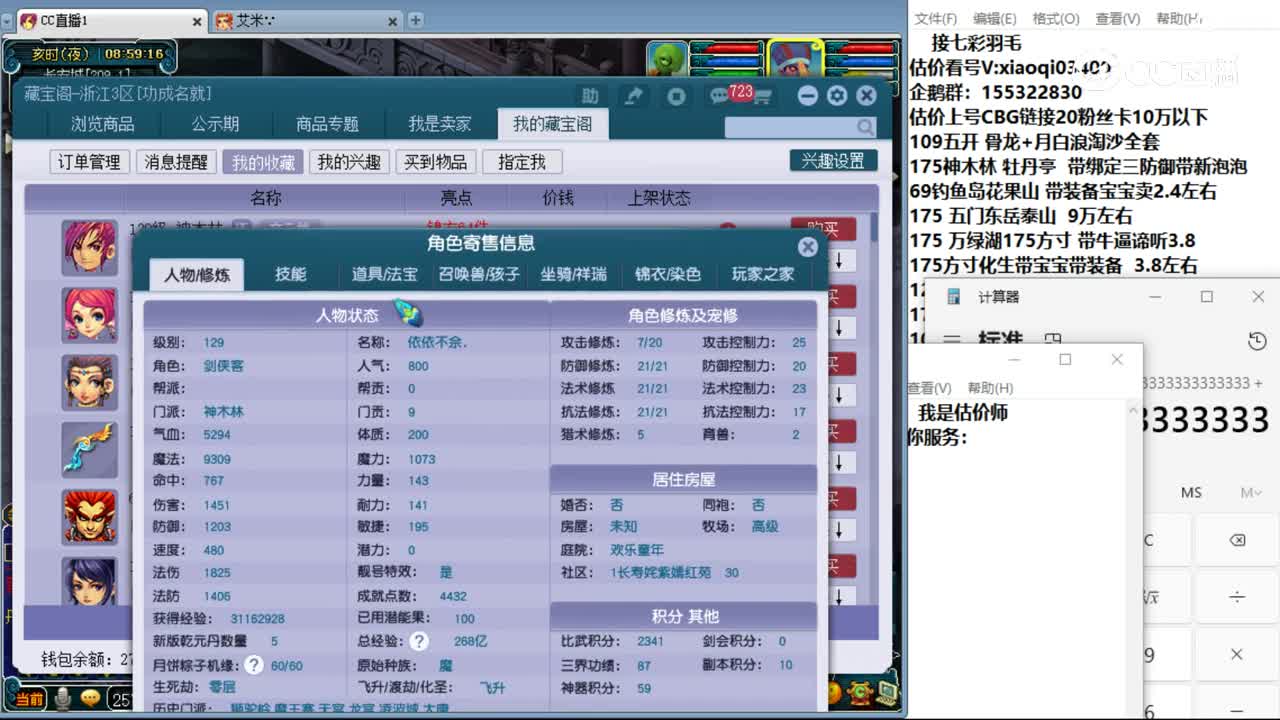Open the chat messages icon showing 723 unread

click(719, 93)
